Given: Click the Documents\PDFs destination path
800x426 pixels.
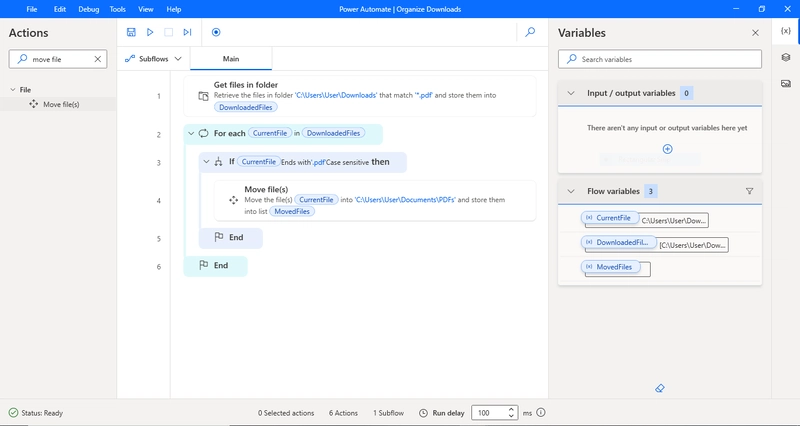Looking at the screenshot, I should click(x=405, y=200).
